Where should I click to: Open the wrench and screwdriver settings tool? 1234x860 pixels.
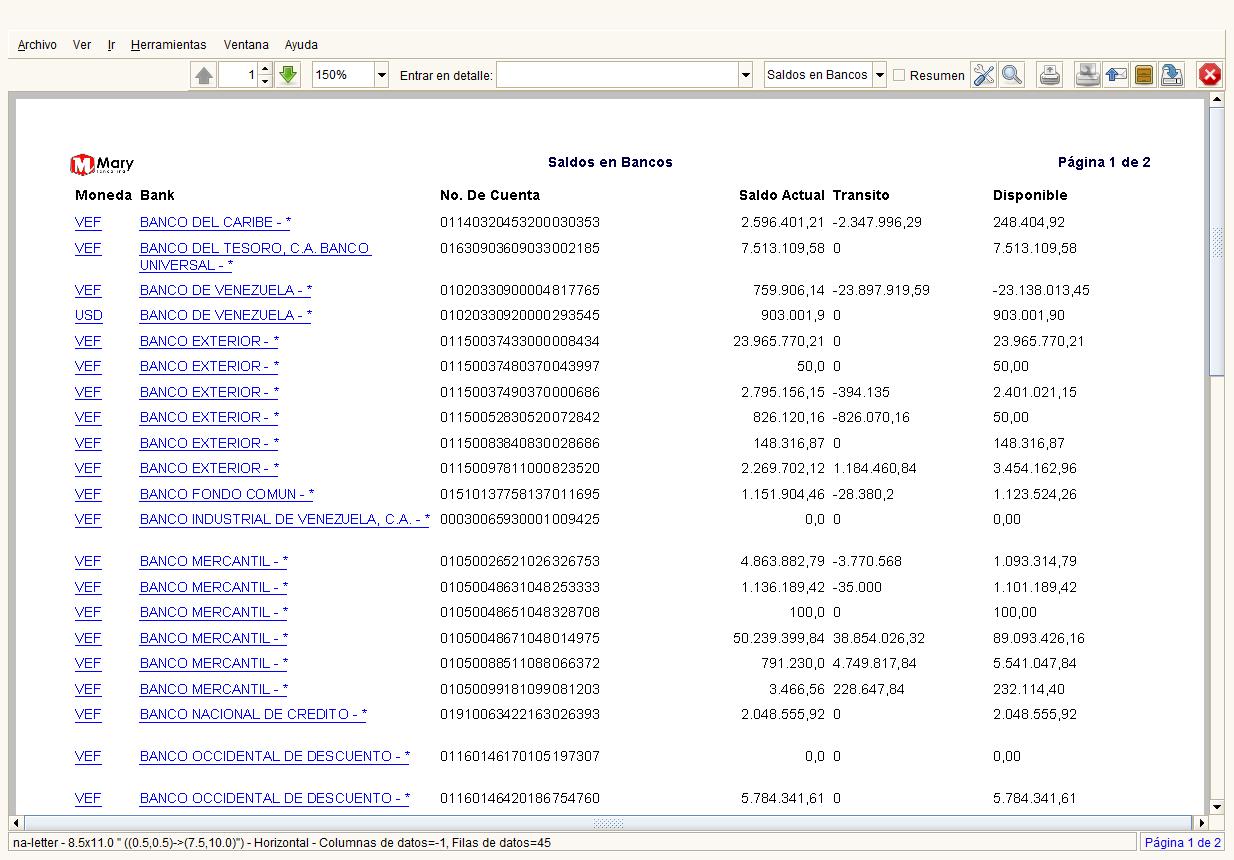(984, 75)
